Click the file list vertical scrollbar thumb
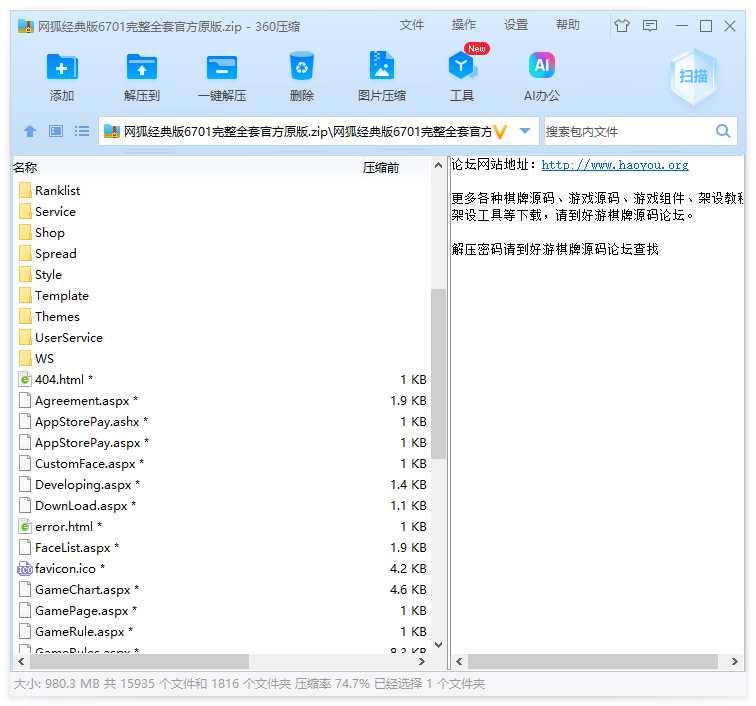The height and width of the screenshot is (706, 756). pyautogui.click(x=438, y=374)
